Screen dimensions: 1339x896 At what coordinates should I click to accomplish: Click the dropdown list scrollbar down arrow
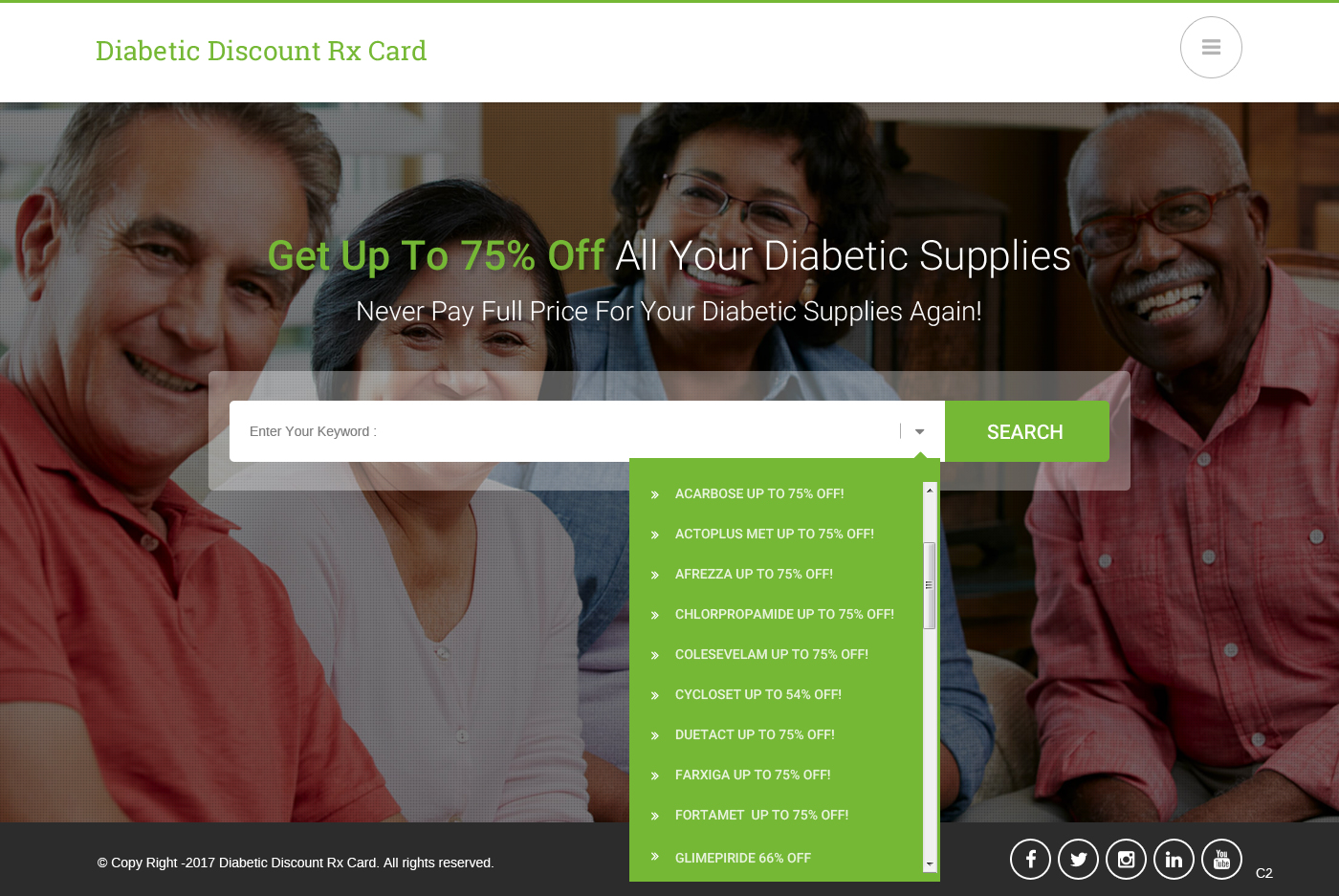[929, 863]
